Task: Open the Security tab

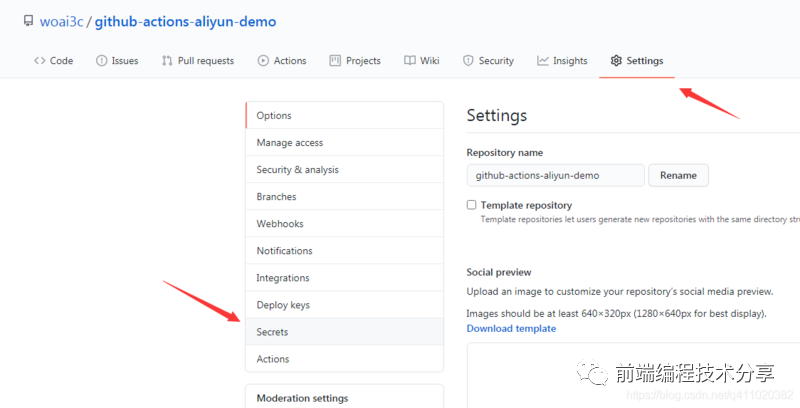Action: (x=488, y=61)
